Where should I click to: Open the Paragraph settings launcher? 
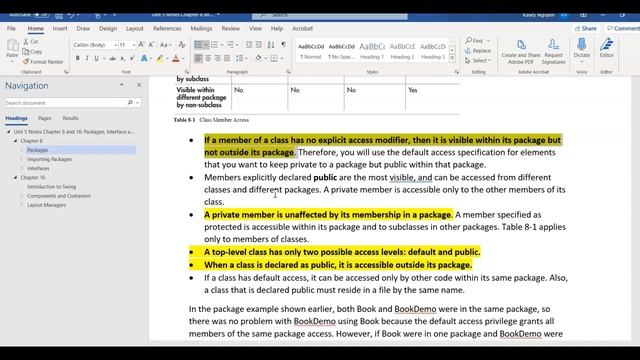(x=288, y=72)
